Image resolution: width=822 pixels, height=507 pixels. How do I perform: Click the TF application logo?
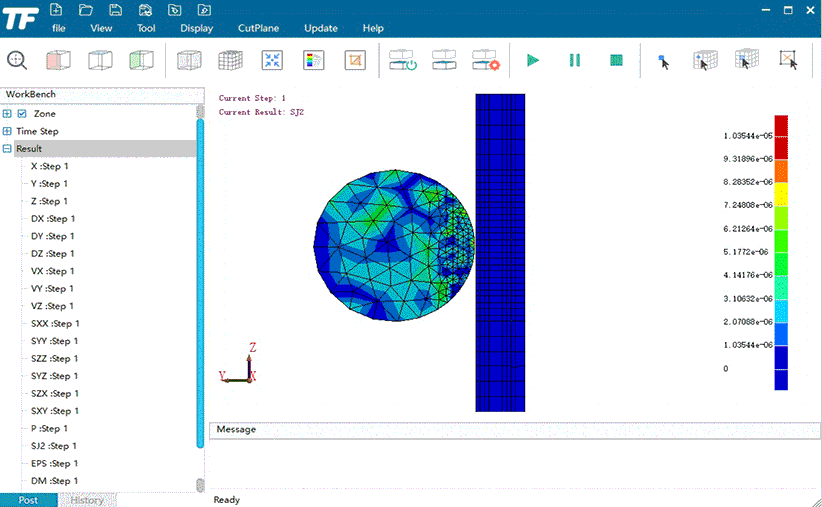click(20, 19)
